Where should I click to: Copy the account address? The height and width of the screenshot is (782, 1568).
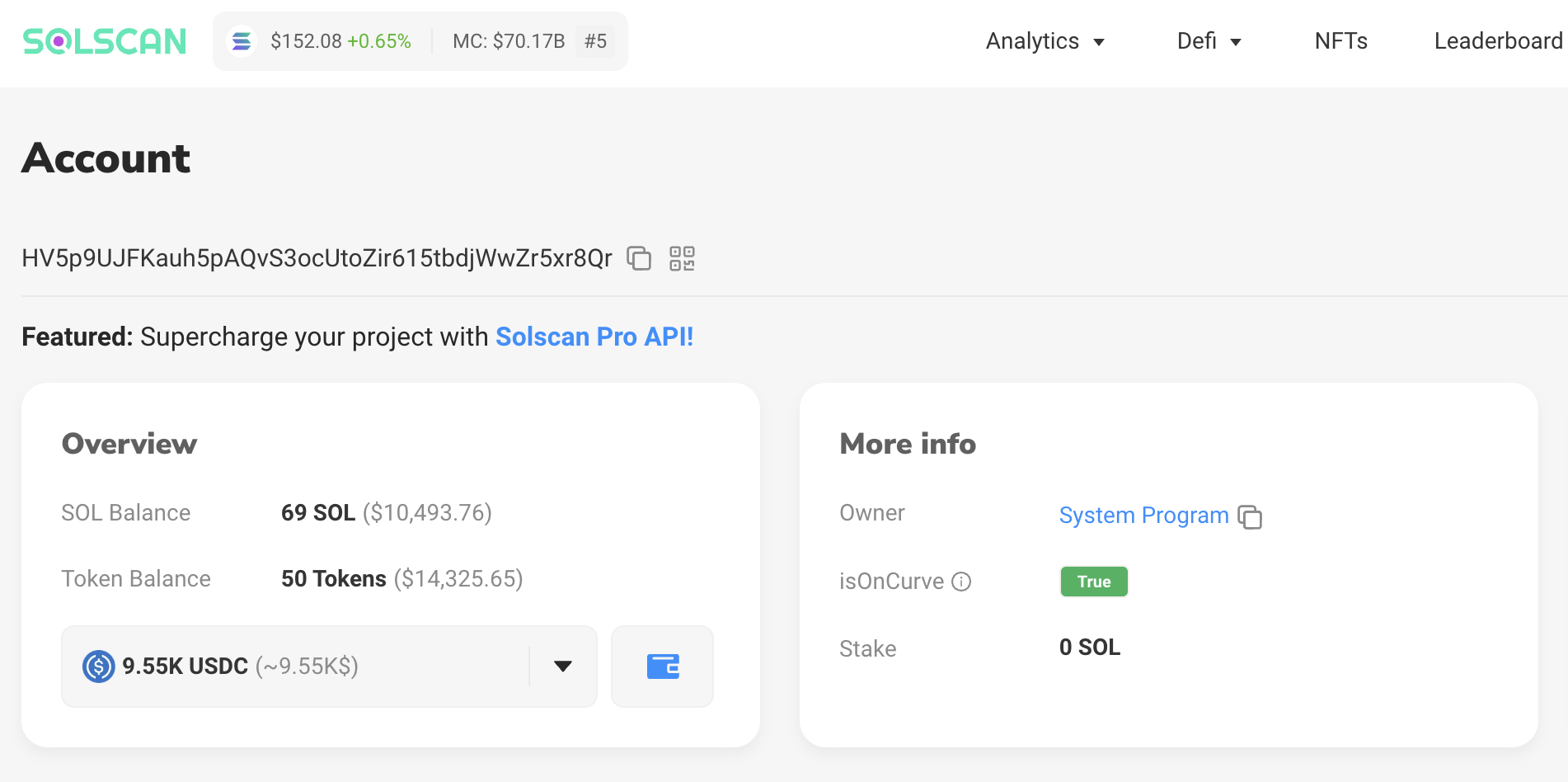(x=639, y=258)
